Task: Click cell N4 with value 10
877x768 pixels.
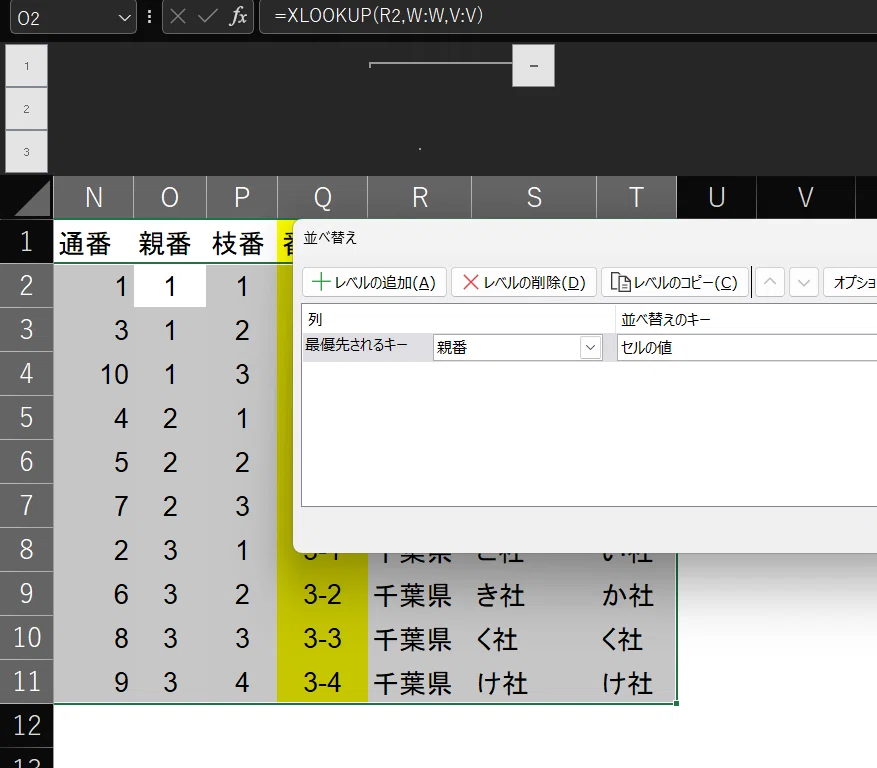Action: (x=93, y=374)
